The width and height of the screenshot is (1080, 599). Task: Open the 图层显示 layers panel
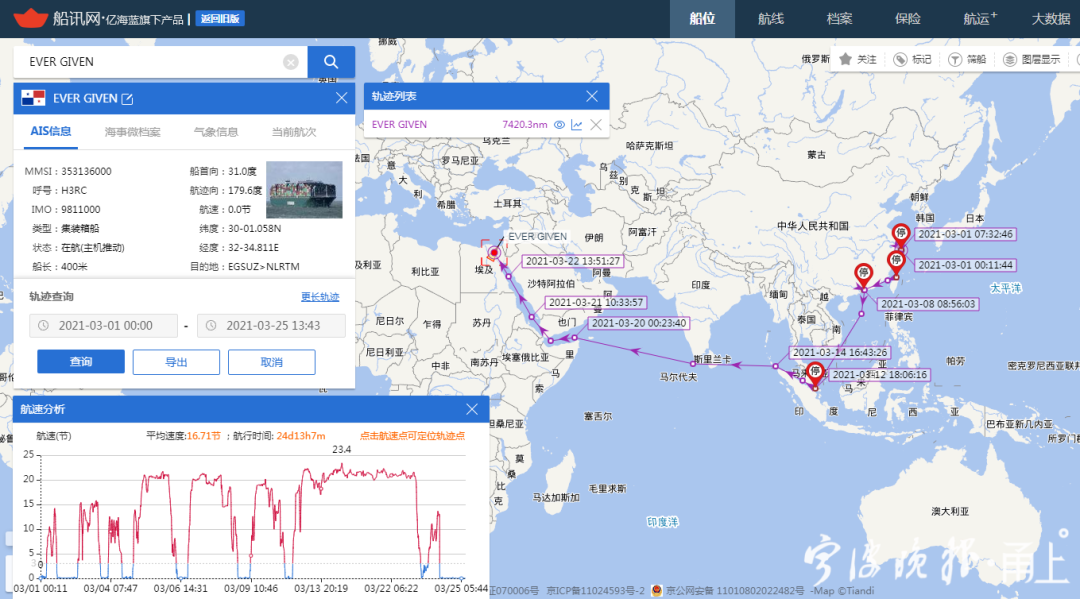1010,59
